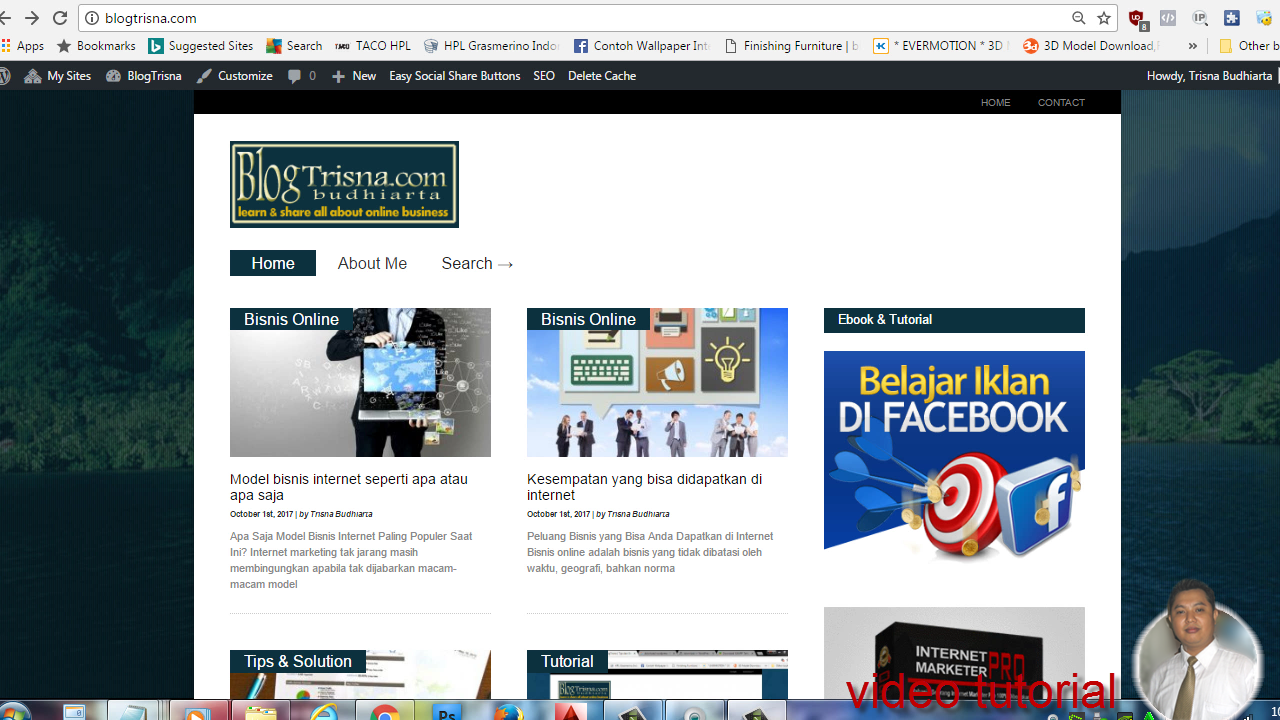Go to the About Me tab

(372, 263)
